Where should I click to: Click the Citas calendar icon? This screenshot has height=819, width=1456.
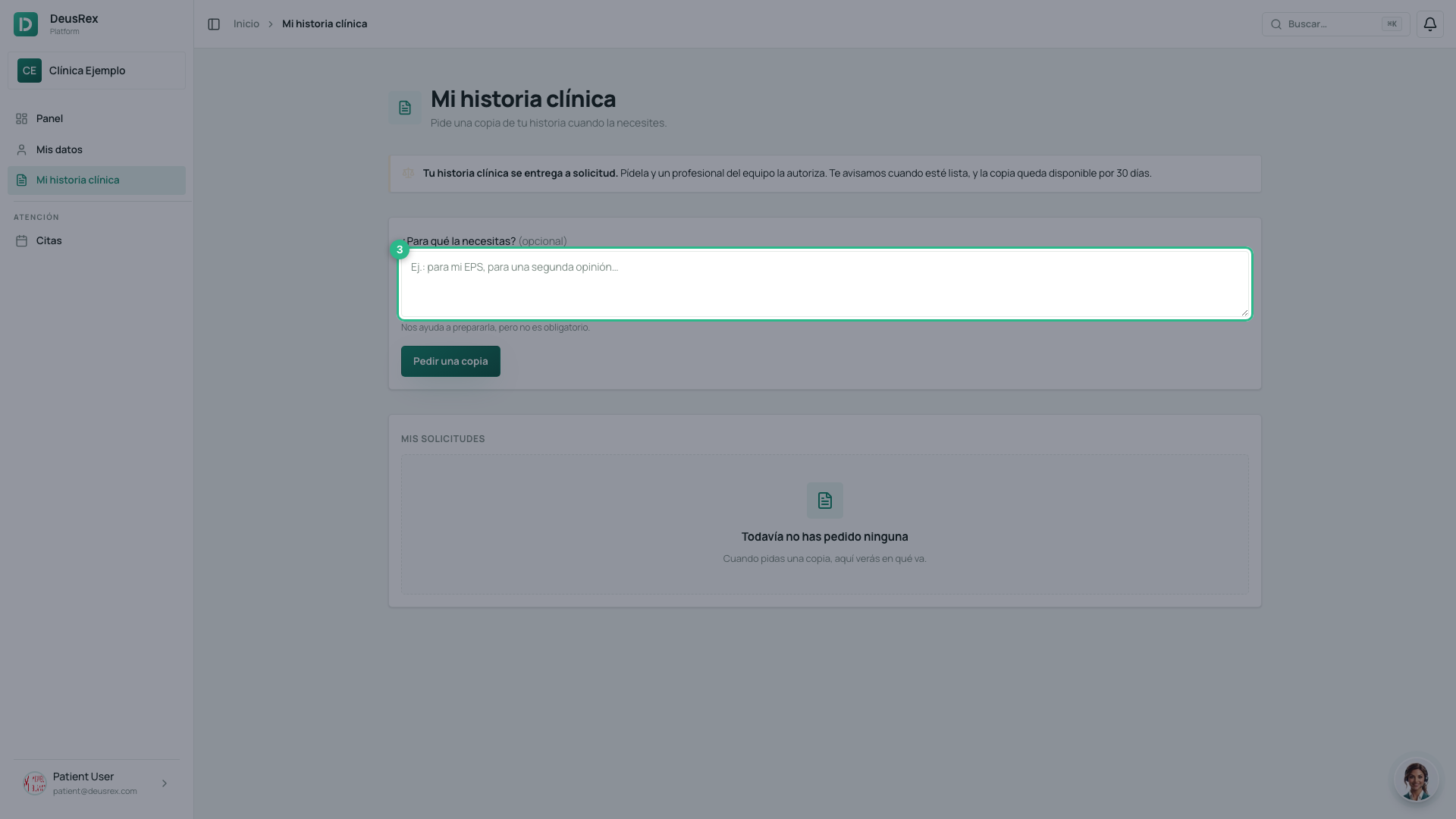[21, 241]
